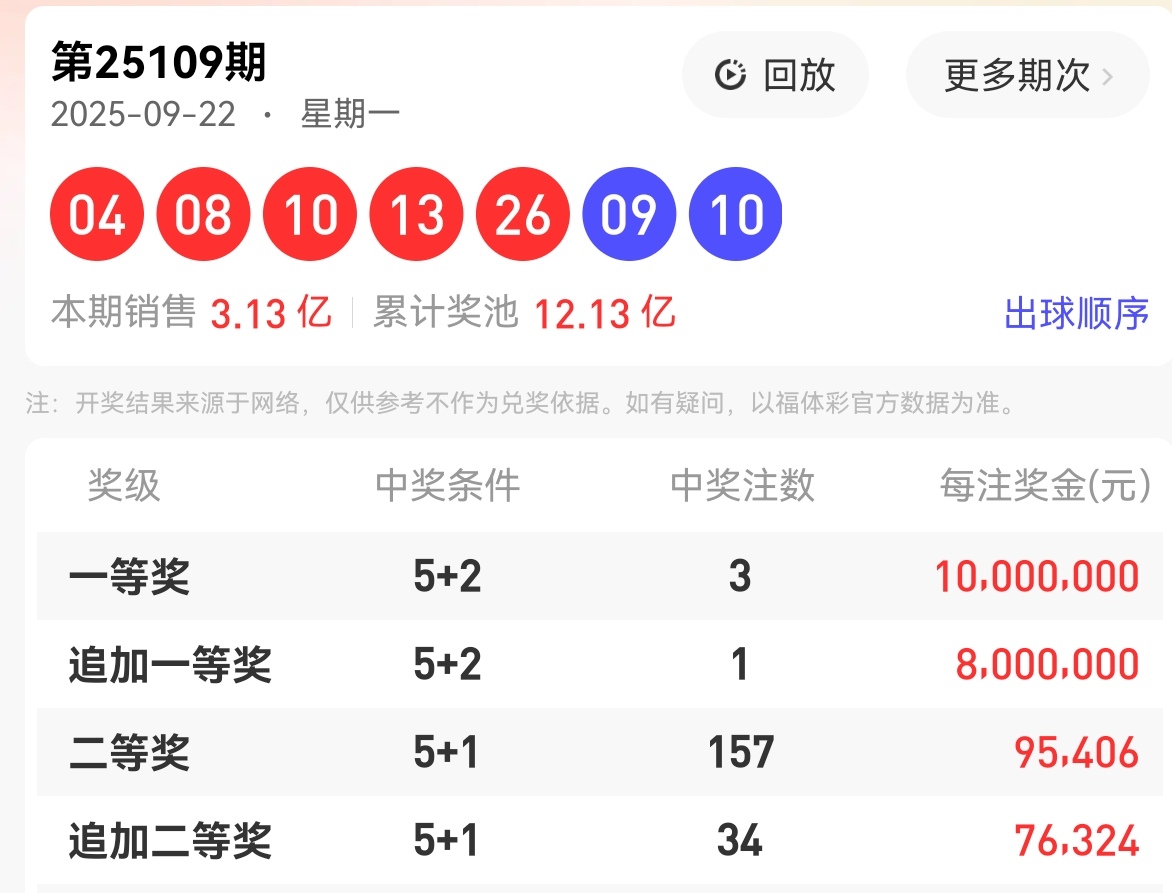Select the red ball showing 13
The width and height of the screenshot is (1172, 893).
pyautogui.click(x=416, y=213)
